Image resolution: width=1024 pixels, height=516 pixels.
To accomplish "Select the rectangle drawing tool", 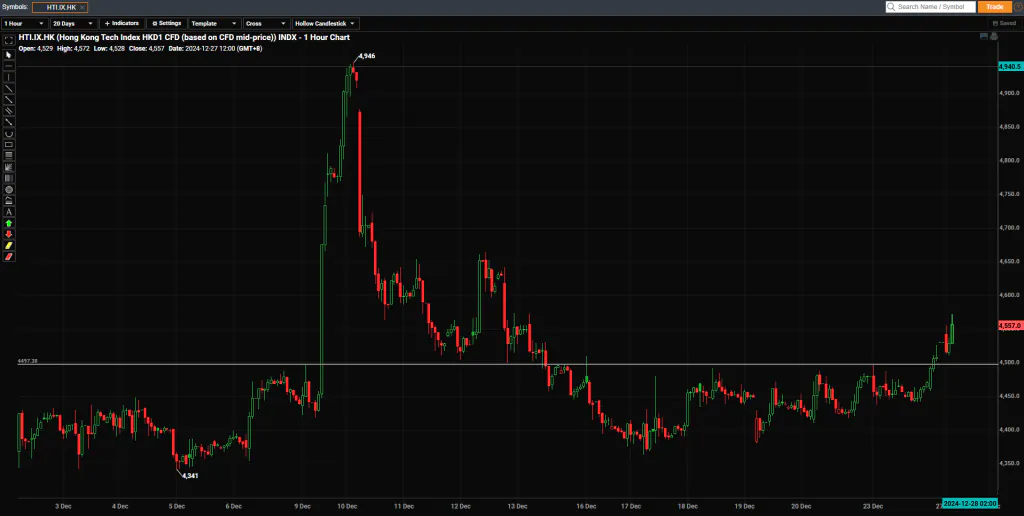I will pyautogui.click(x=9, y=144).
